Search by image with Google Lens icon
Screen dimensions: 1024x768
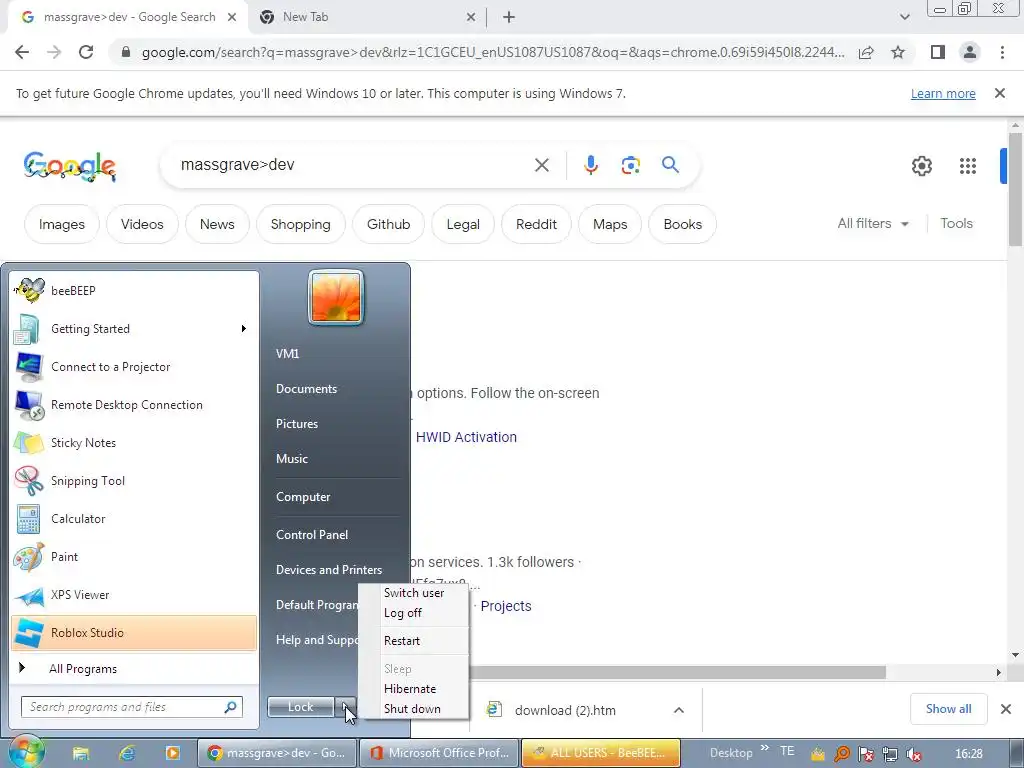coord(630,165)
